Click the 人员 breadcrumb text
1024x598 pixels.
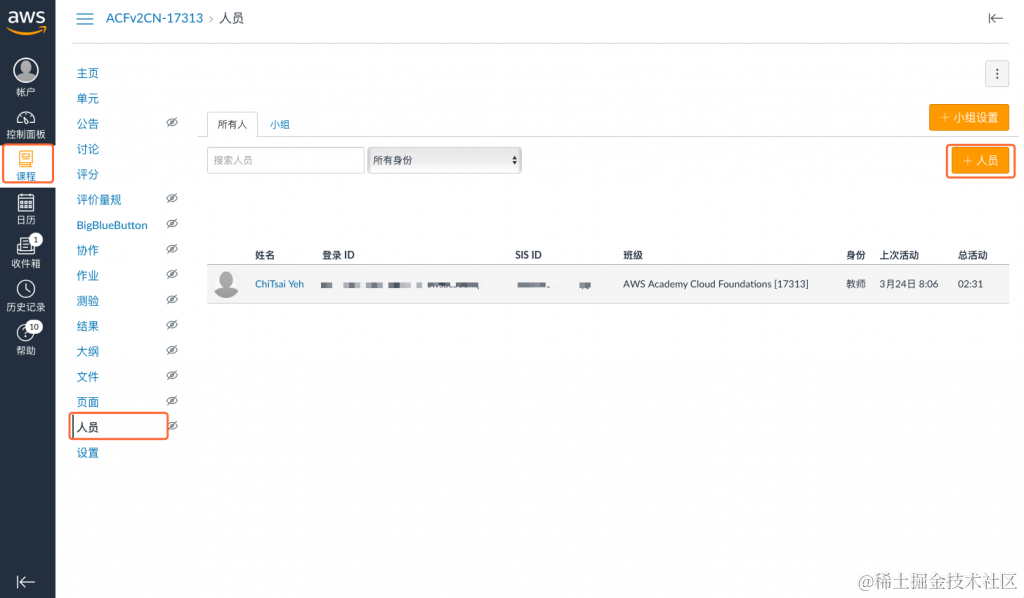(x=231, y=18)
